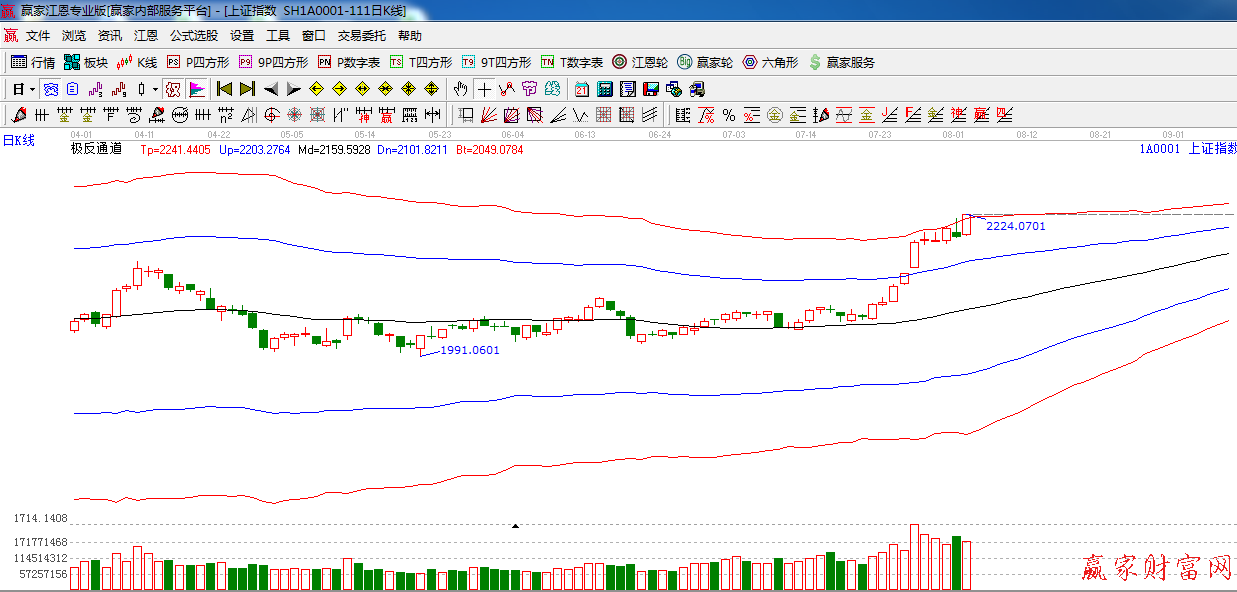Select the hand pan tool
Image resolution: width=1237 pixels, height=592 pixels.
(x=460, y=89)
